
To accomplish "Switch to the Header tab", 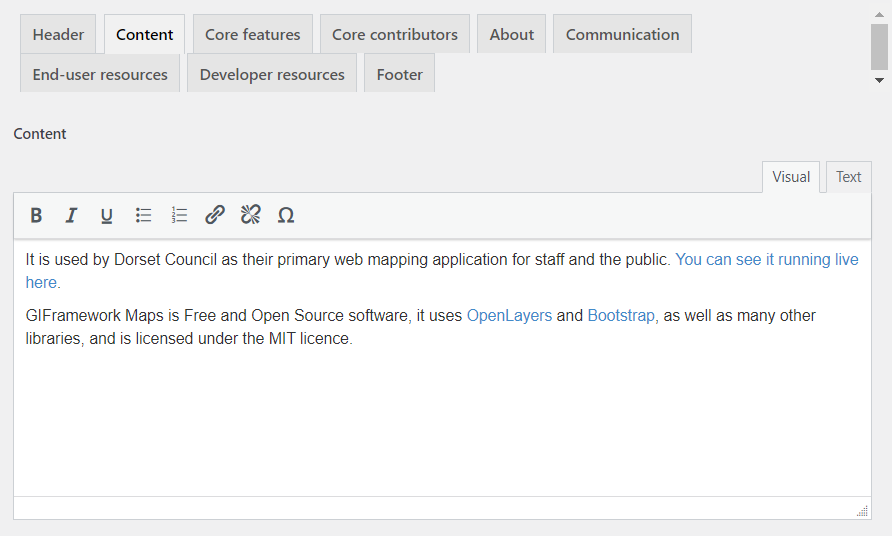I will [x=59, y=34].
